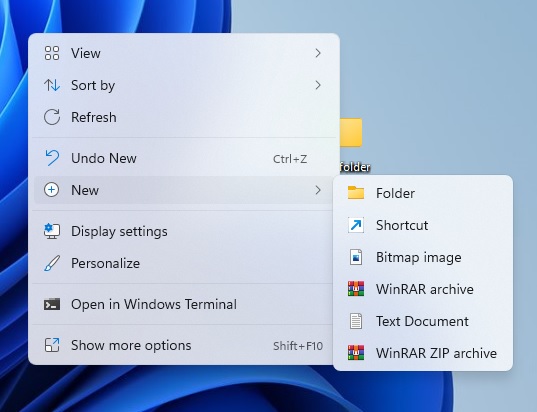The height and width of the screenshot is (412, 537).
Task: Expand the Sort by submenu chevron
Action: [x=318, y=85]
